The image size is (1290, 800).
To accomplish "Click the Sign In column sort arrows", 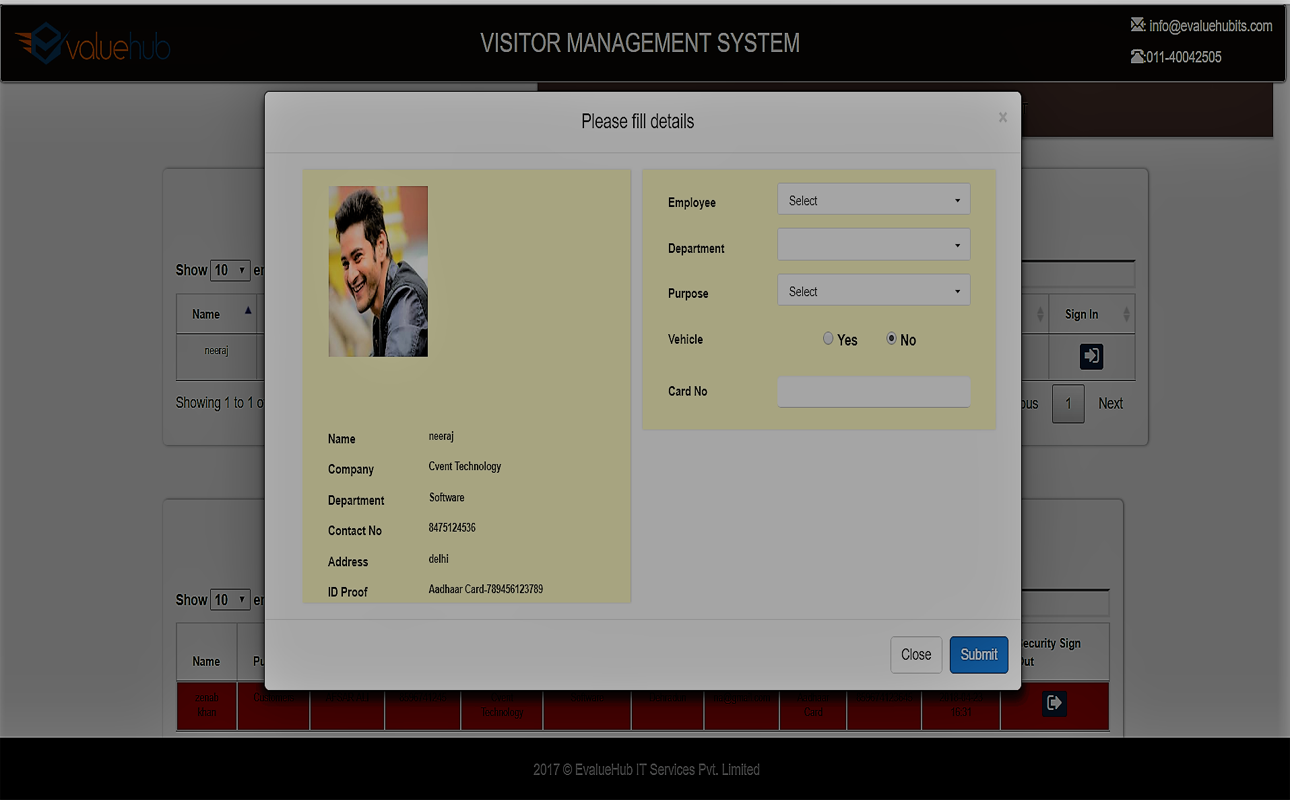I will point(1126,314).
